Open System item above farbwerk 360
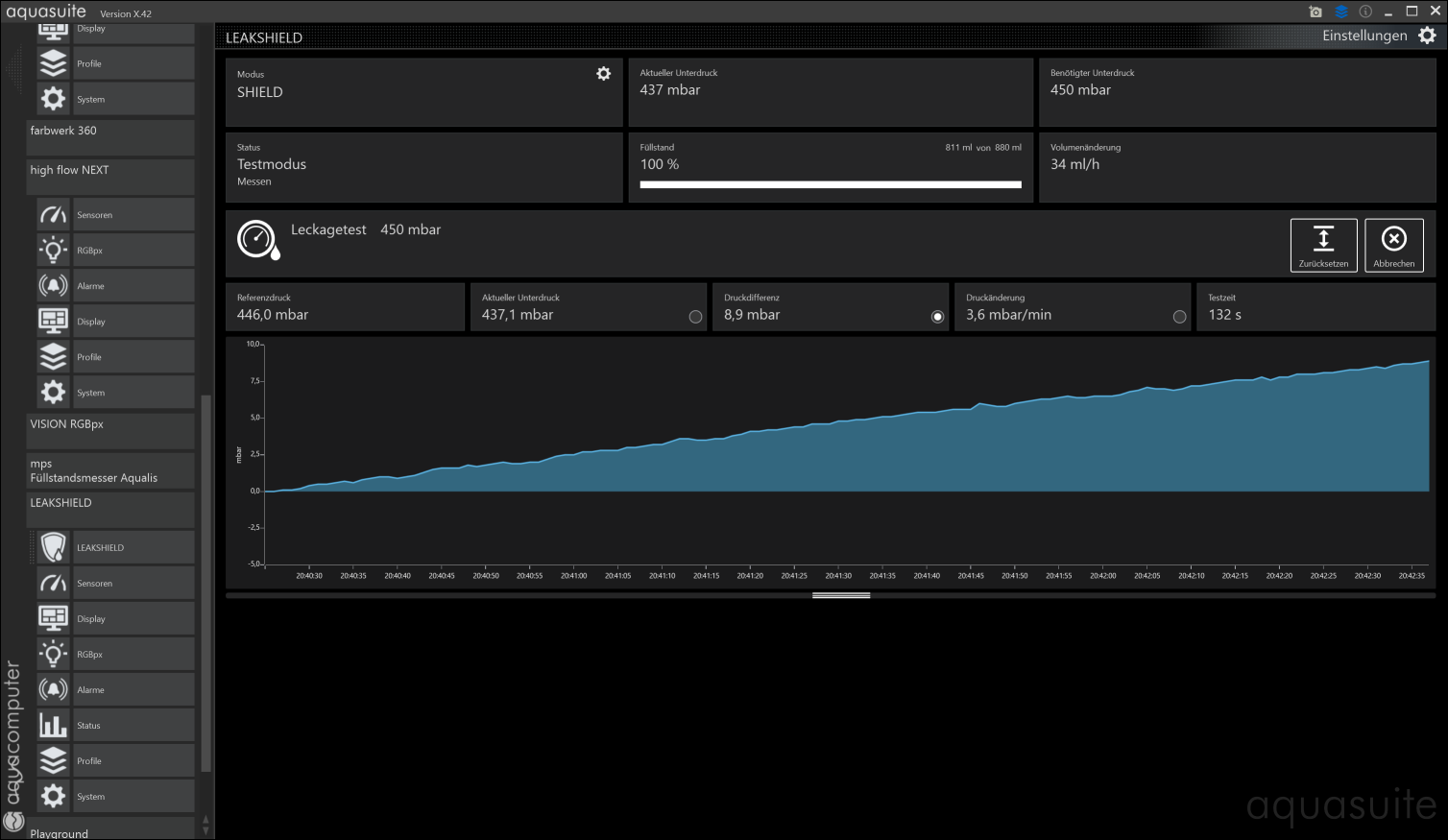 coord(115,99)
